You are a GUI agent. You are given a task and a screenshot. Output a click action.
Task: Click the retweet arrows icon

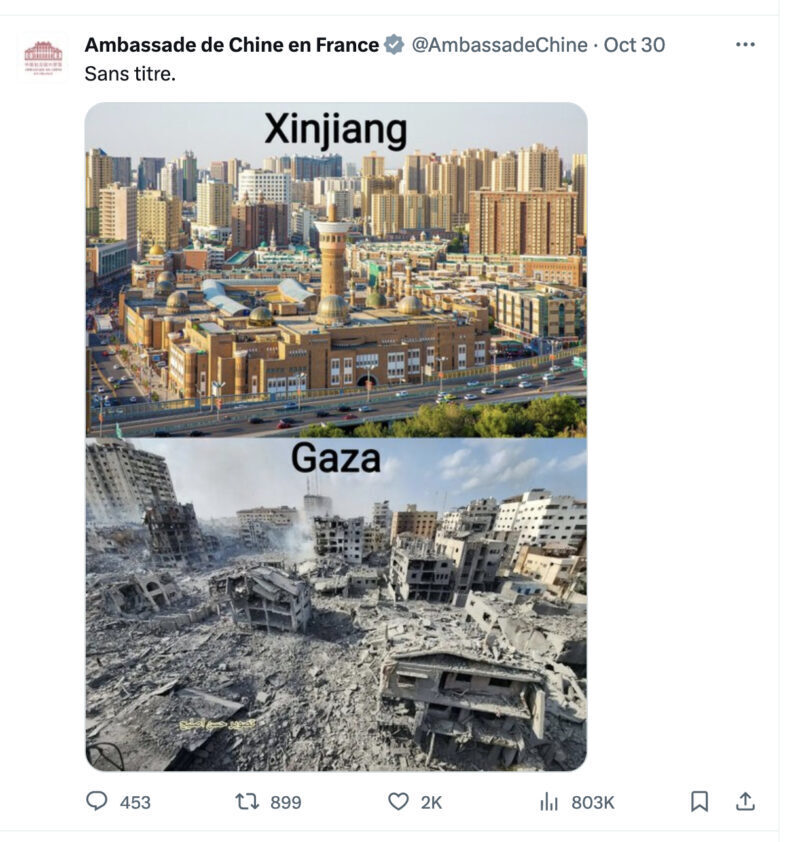[x=248, y=802]
